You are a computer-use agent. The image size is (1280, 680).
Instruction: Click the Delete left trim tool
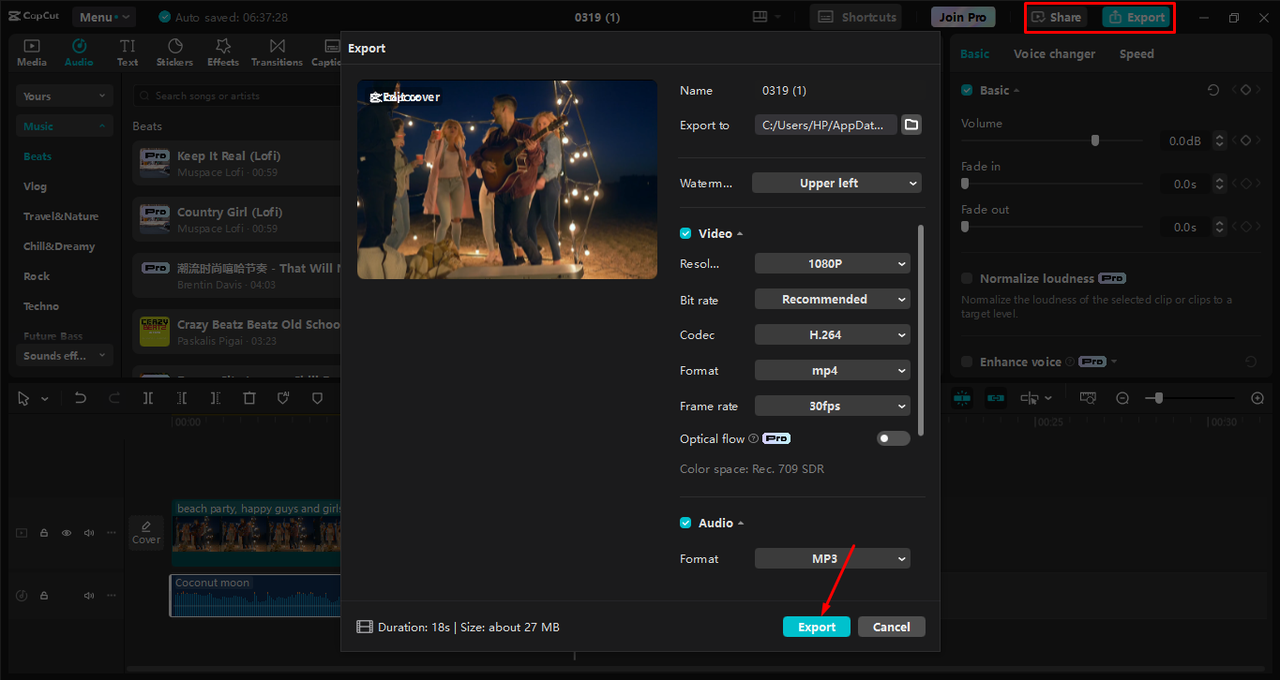click(x=182, y=398)
